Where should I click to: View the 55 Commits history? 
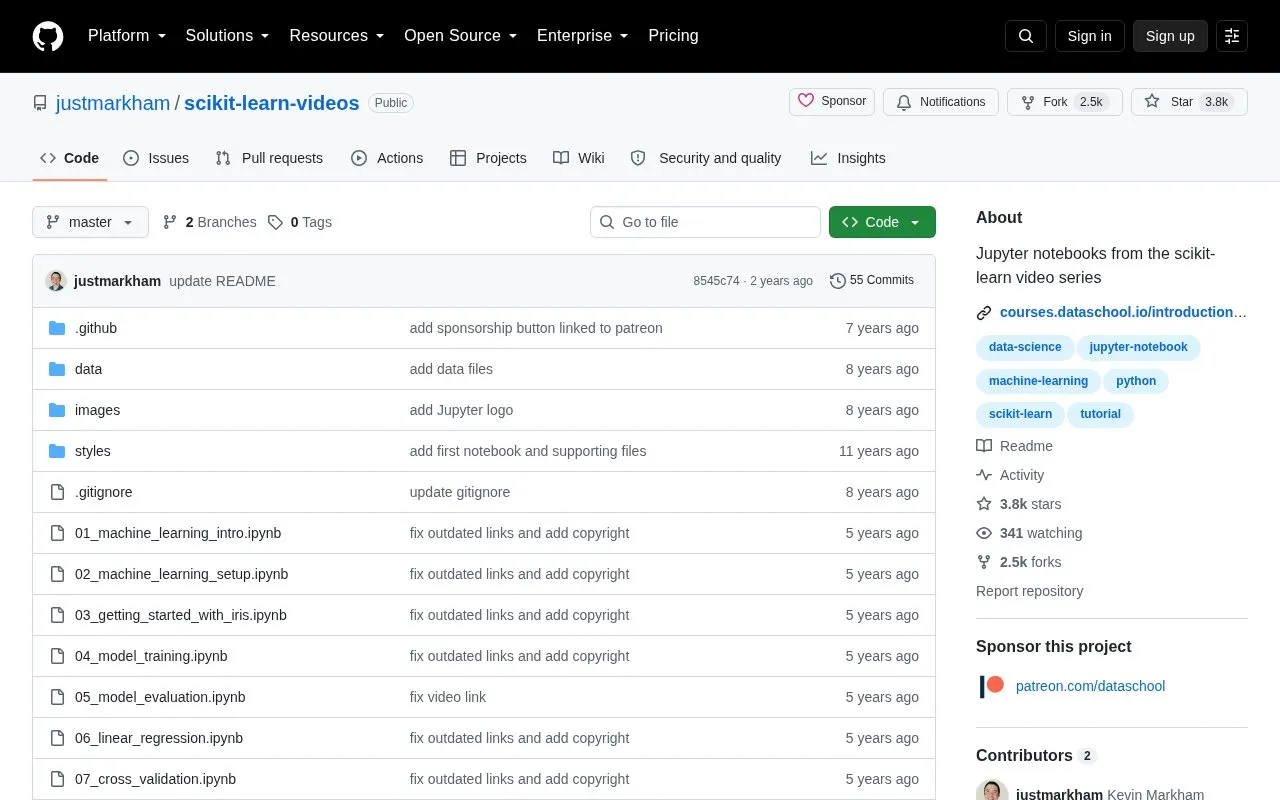(x=872, y=281)
